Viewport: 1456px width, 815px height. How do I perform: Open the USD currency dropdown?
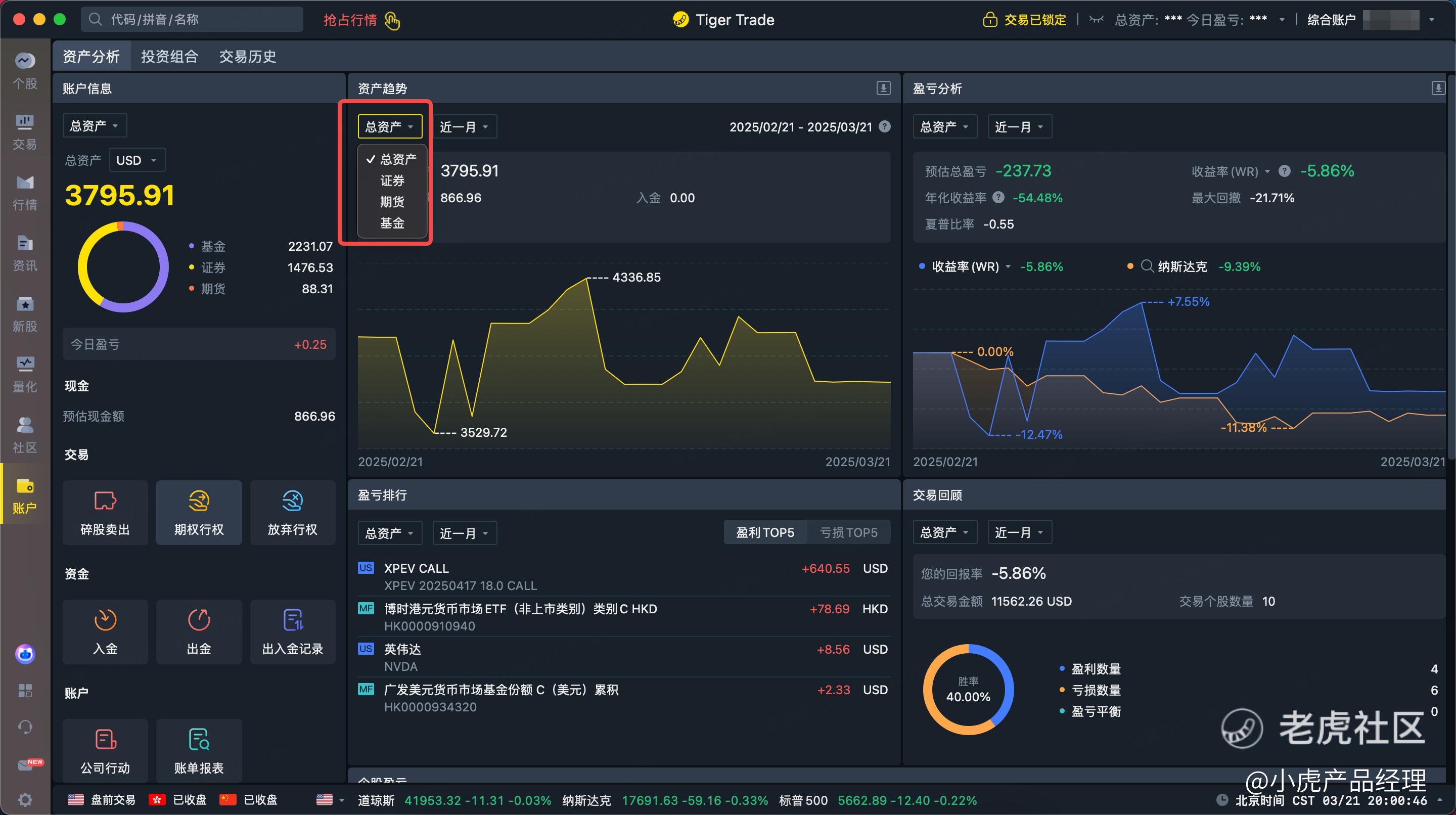137,160
